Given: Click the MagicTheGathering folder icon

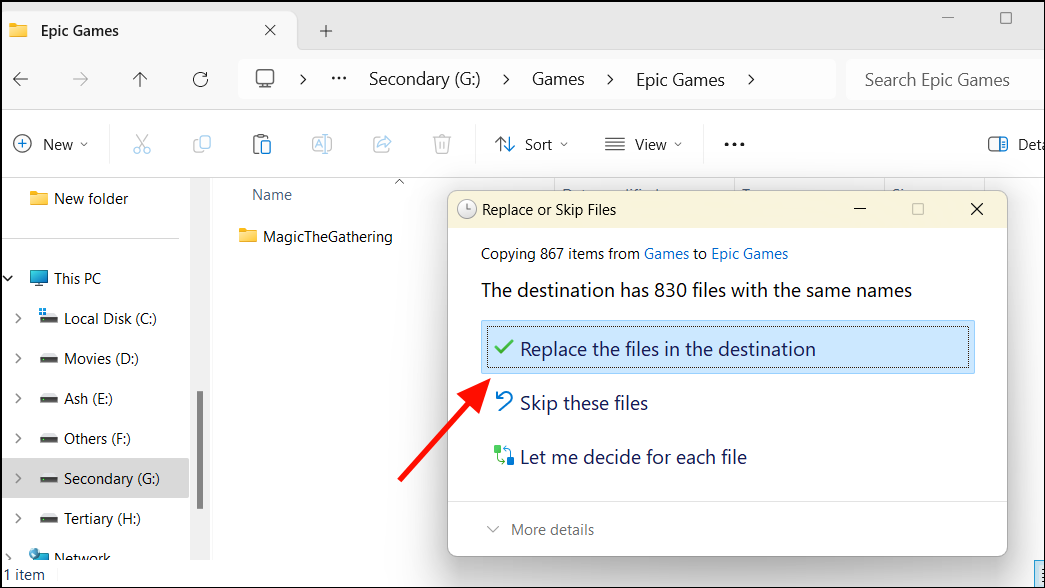Looking at the screenshot, I should tap(248, 236).
